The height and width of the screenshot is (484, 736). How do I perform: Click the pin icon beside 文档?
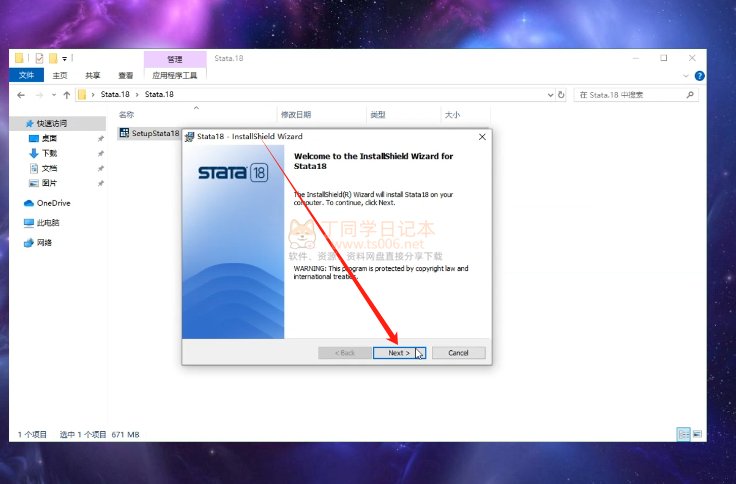point(100,169)
